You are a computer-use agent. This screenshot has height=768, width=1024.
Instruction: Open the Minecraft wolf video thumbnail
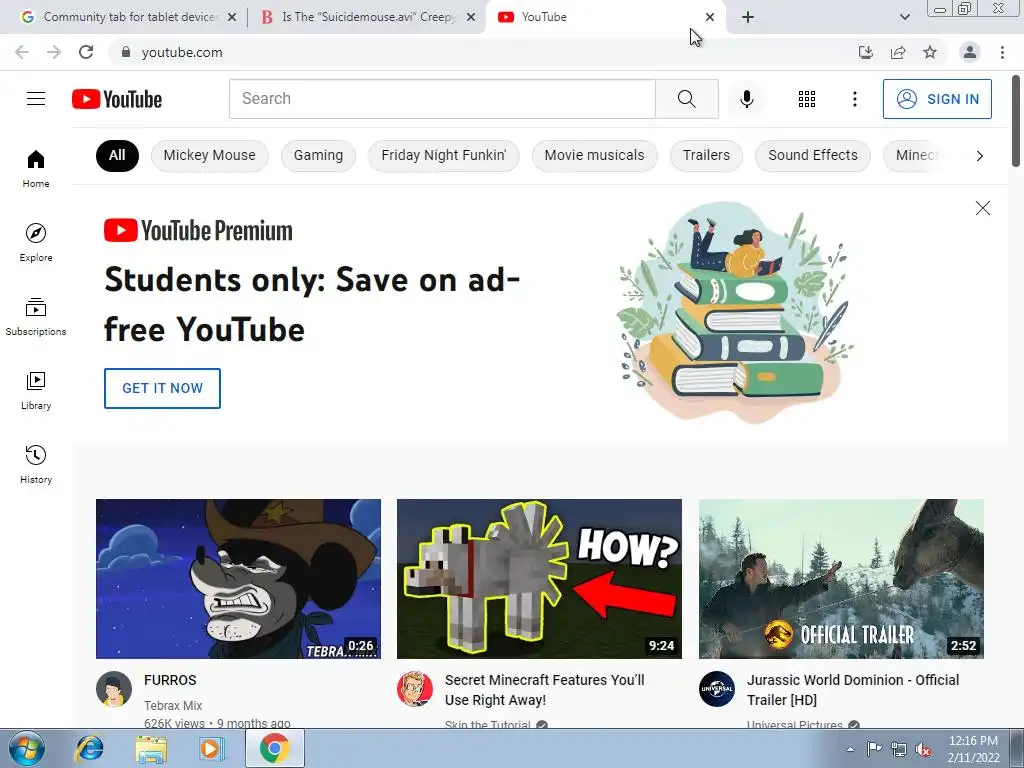pos(539,579)
